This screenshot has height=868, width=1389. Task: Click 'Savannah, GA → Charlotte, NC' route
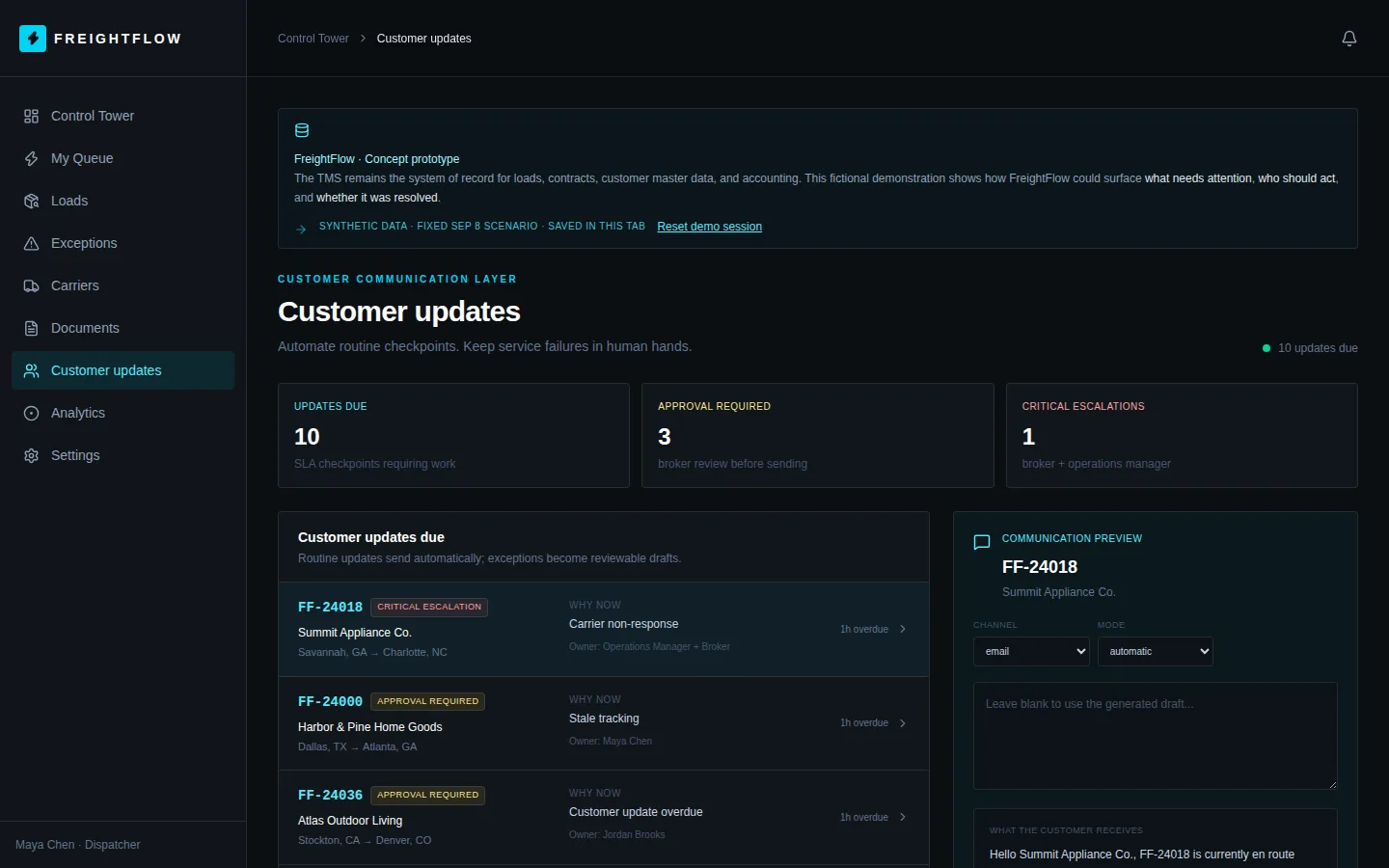pyautogui.click(x=372, y=653)
